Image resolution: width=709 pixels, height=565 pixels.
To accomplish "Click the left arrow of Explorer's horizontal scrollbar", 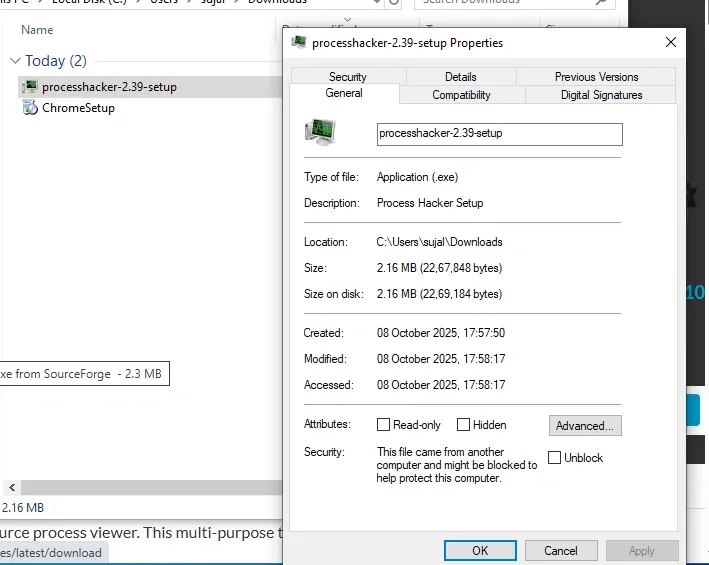I will point(12,487).
